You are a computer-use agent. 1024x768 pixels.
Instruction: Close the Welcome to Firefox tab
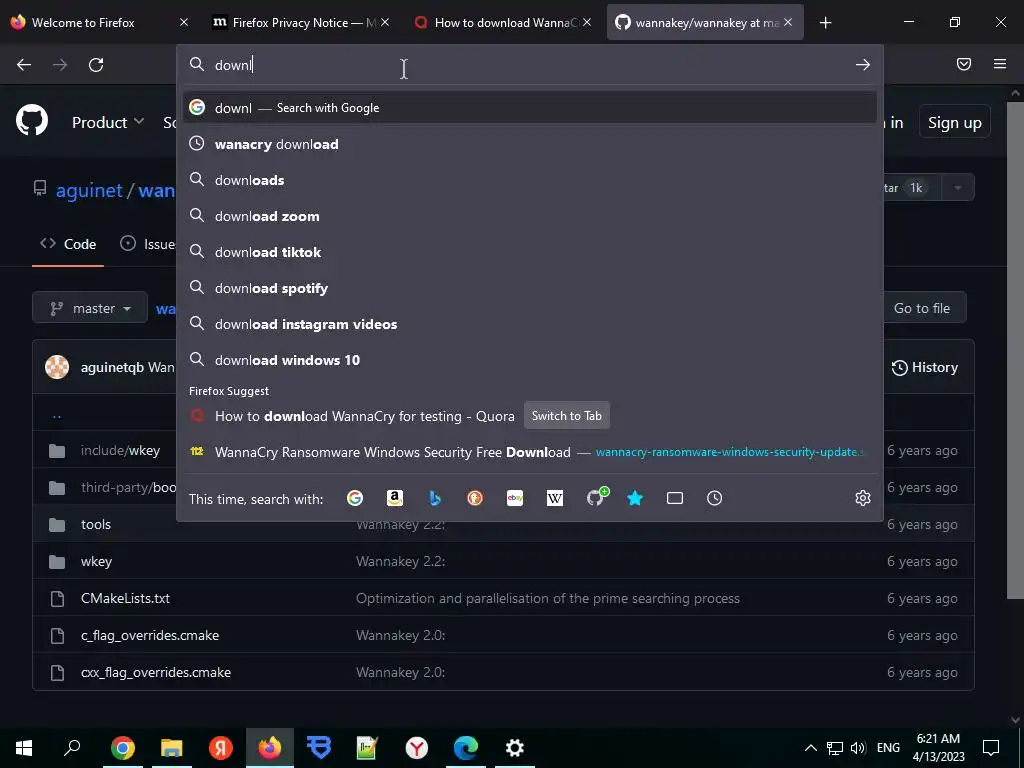coord(184,23)
